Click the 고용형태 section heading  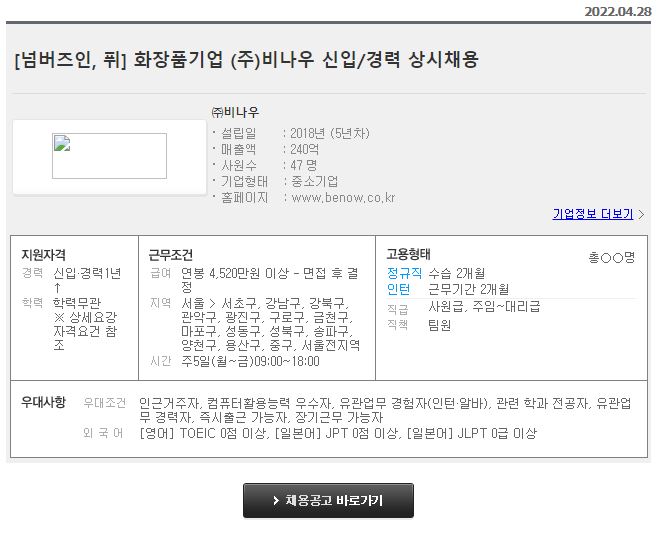pos(409,254)
